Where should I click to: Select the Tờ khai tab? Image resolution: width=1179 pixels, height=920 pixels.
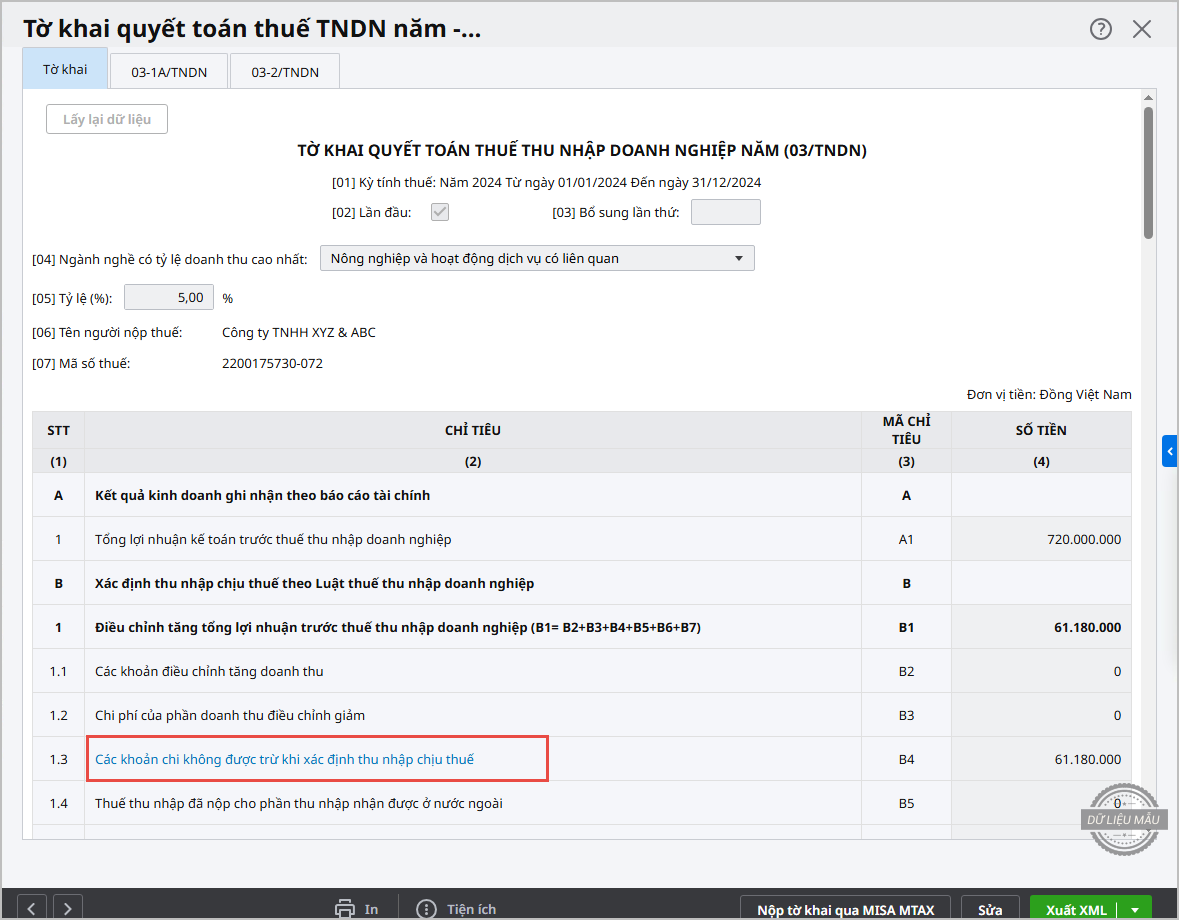tap(65, 70)
